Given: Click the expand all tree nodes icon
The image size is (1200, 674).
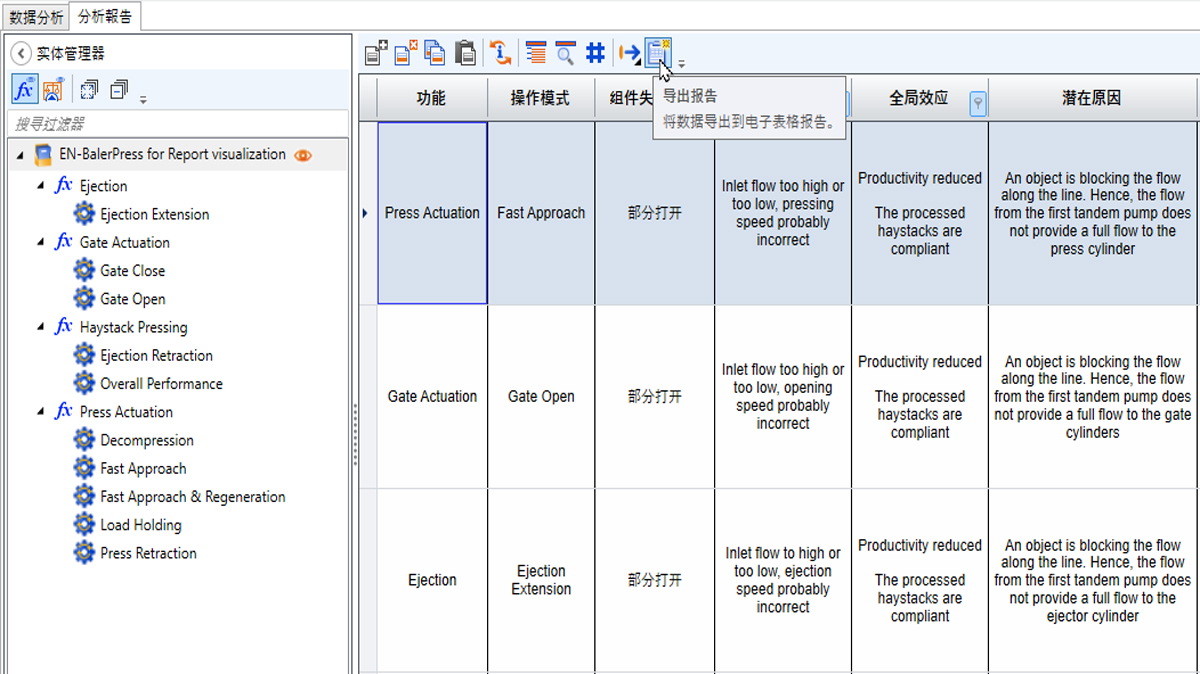Looking at the screenshot, I should click(x=89, y=89).
